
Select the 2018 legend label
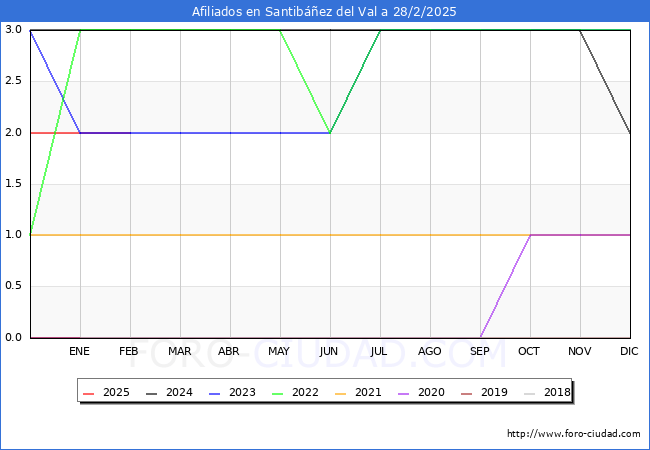coord(557,392)
